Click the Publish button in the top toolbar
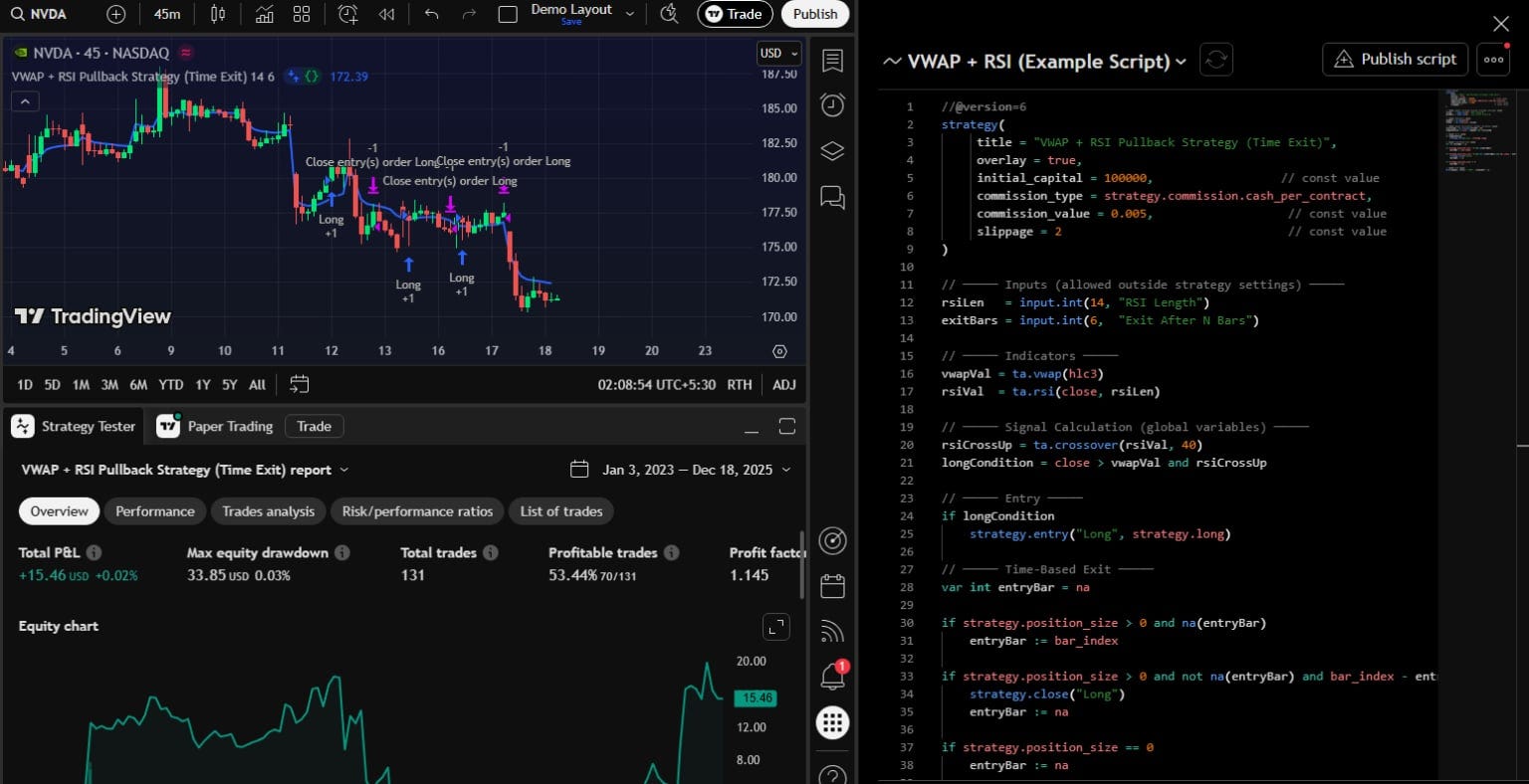 point(815,14)
